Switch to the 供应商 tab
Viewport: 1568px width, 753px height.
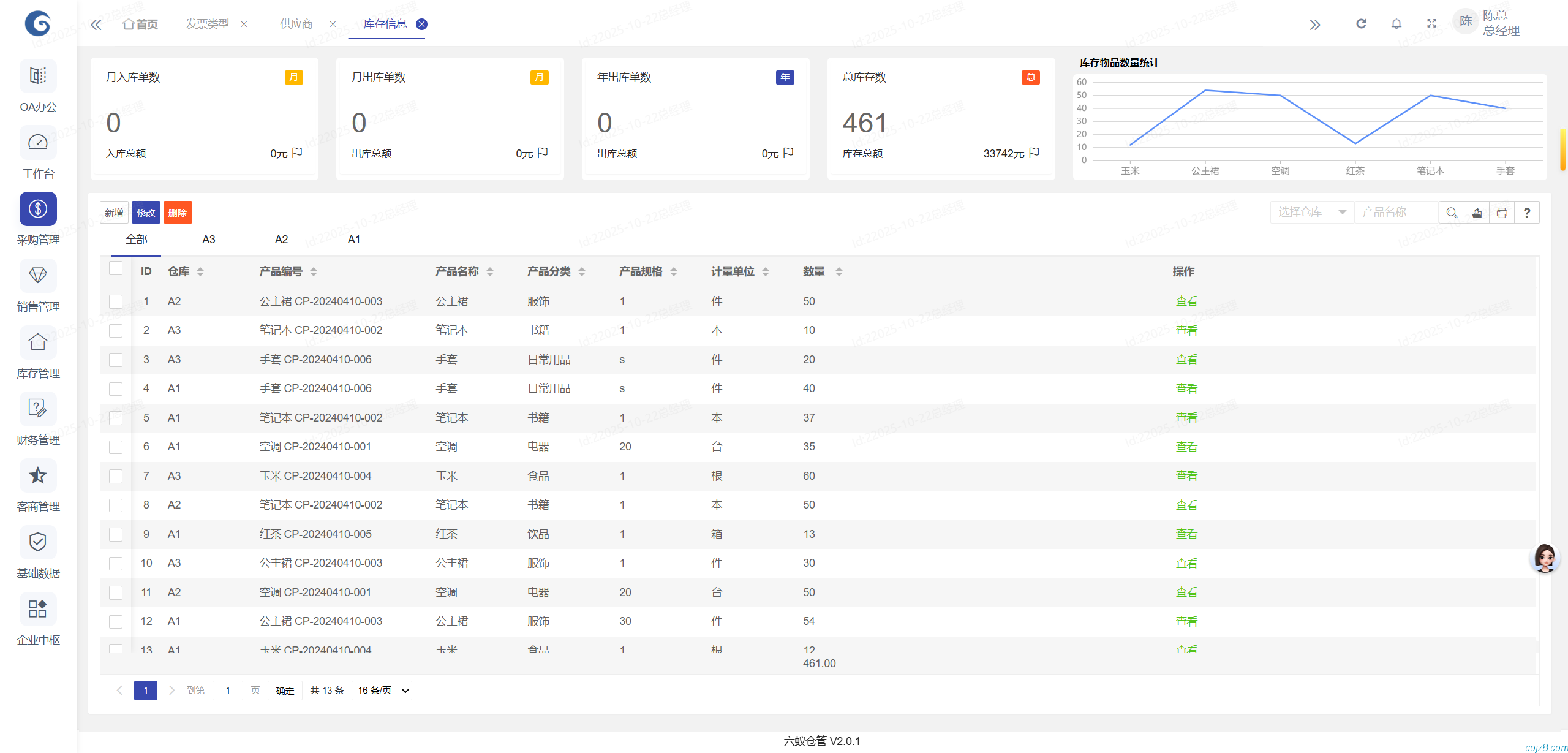[x=296, y=23]
